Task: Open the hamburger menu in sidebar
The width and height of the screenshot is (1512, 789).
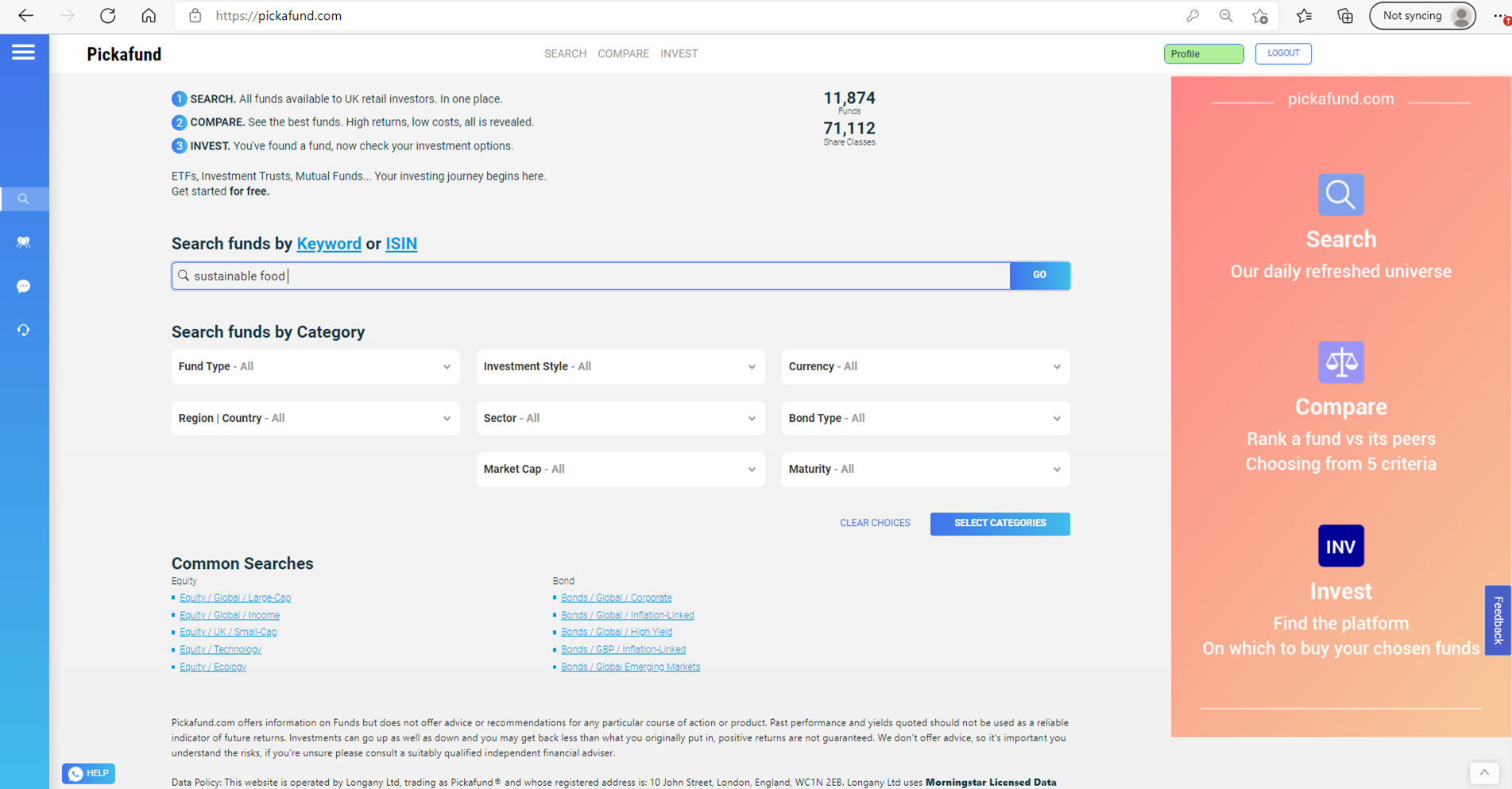Action: pos(23,52)
